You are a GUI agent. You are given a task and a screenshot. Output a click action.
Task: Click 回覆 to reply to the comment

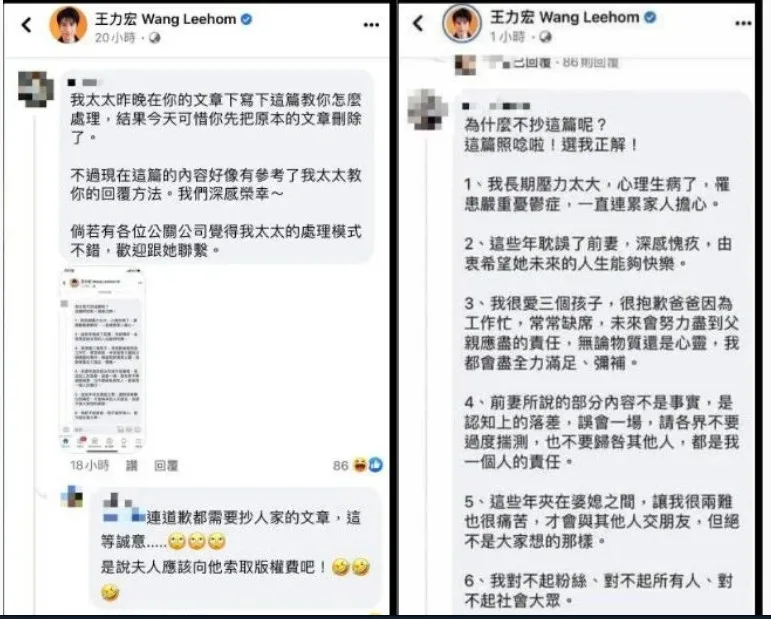click(166, 466)
